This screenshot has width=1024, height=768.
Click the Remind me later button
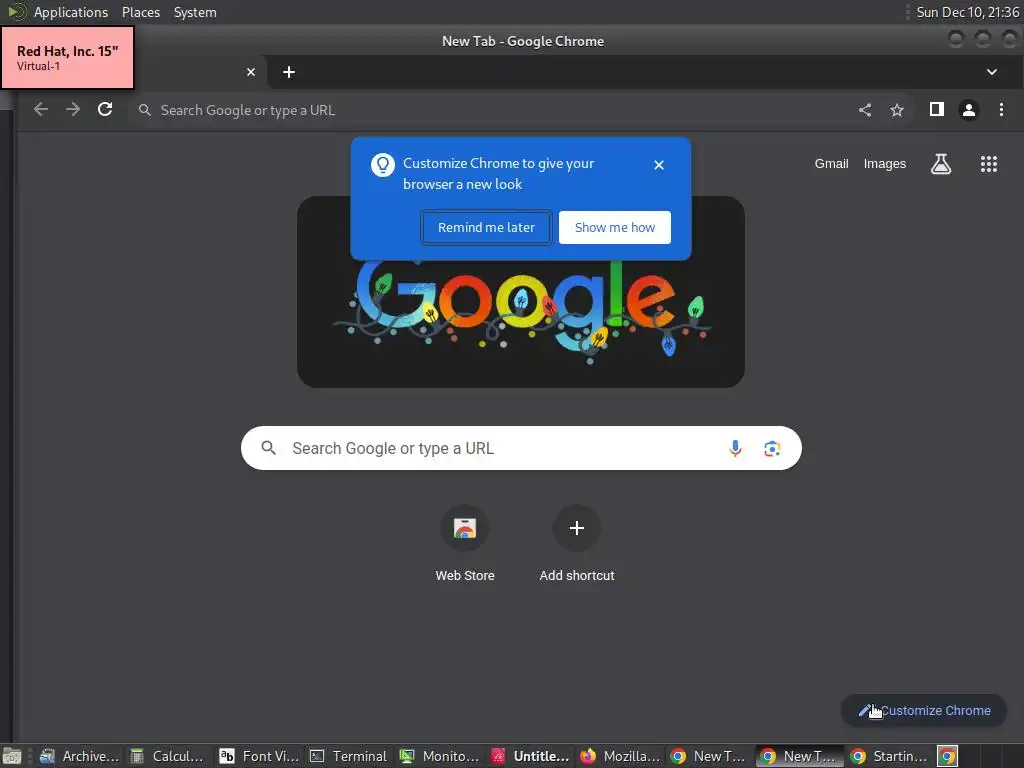(x=486, y=227)
